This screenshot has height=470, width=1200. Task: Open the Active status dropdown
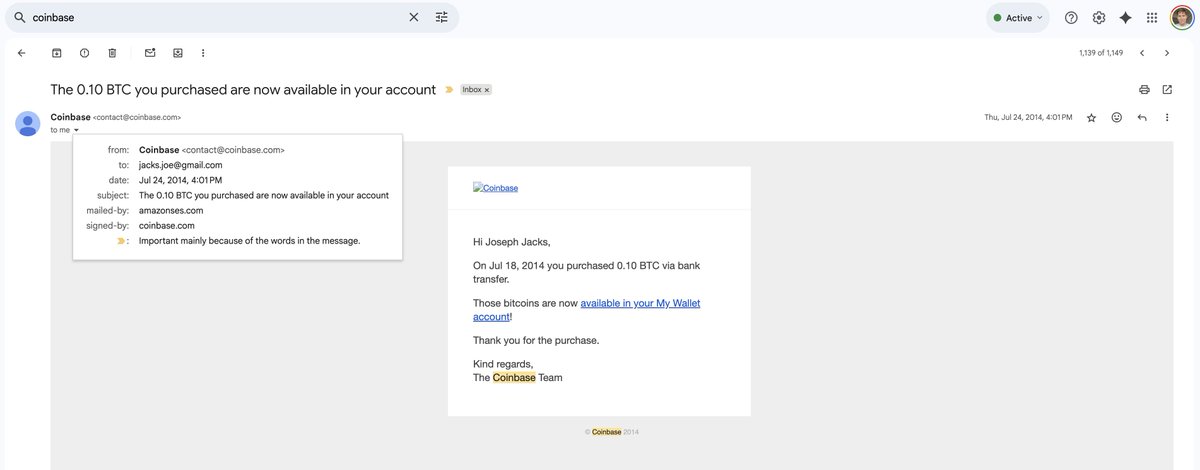click(1018, 18)
